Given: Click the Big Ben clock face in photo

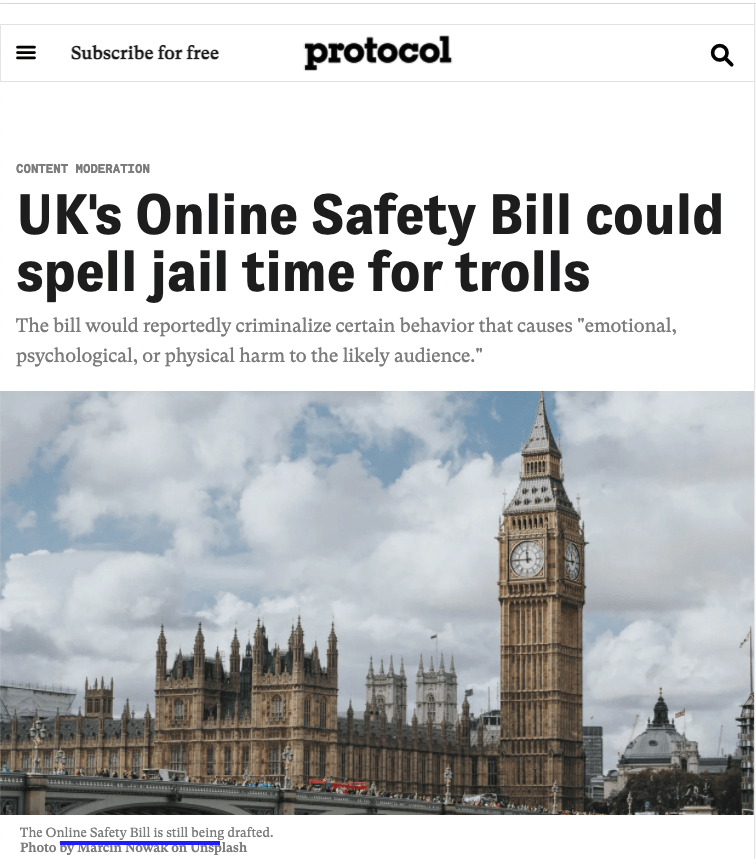Looking at the screenshot, I should (527, 559).
